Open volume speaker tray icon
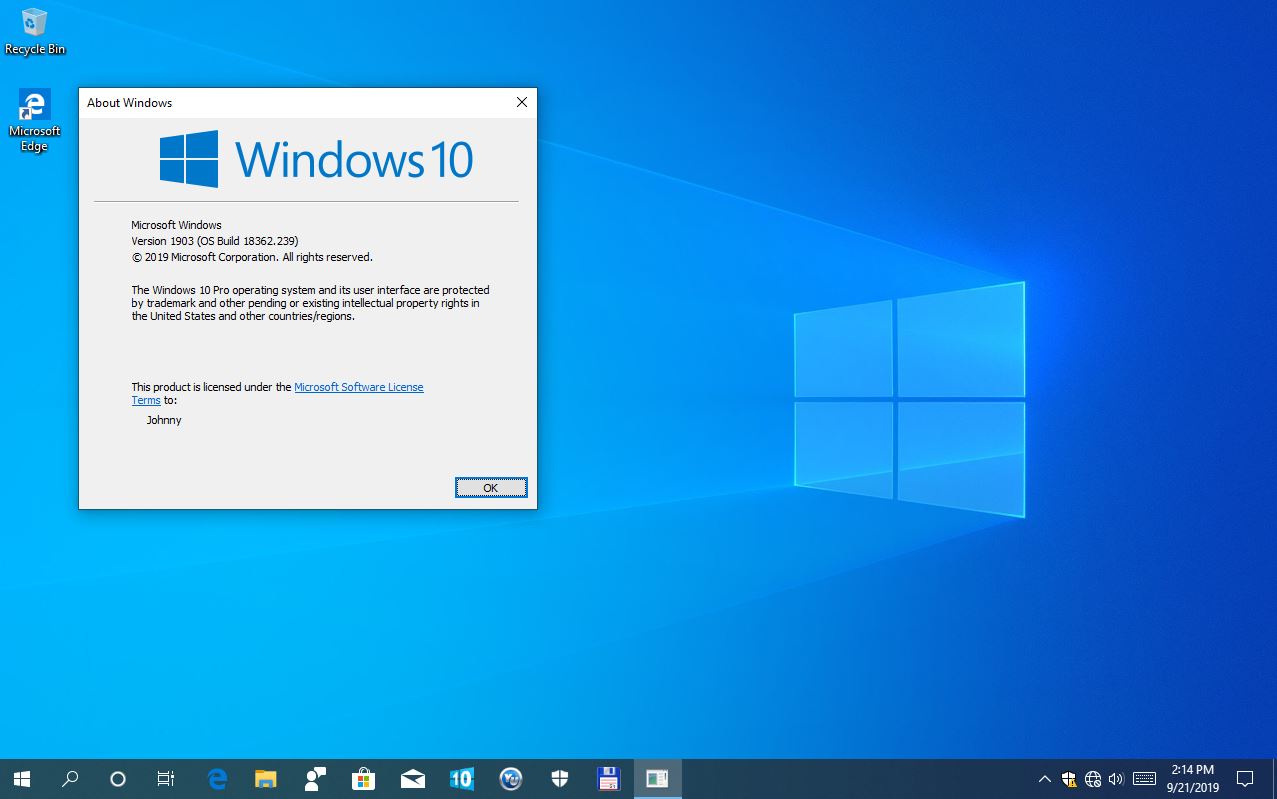This screenshot has height=799, width=1277. click(x=1116, y=779)
